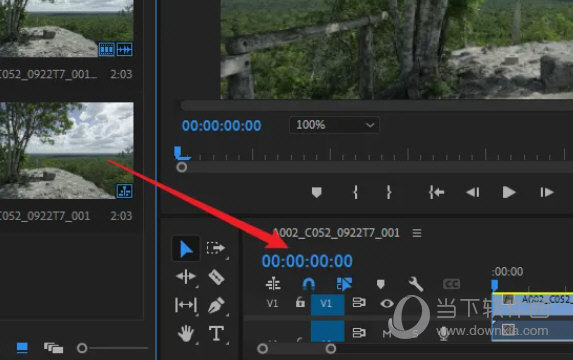Click program monitor zoom scroll handle
The image size is (573, 360).
click(181, 167)
